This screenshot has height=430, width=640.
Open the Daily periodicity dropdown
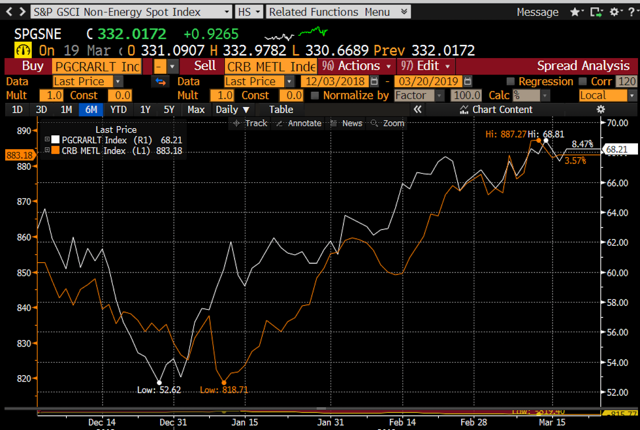pyautogui.click(x=232, y=109)
